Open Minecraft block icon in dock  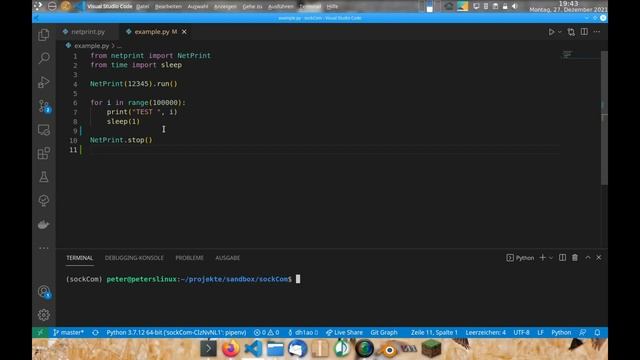pos(431,349)
